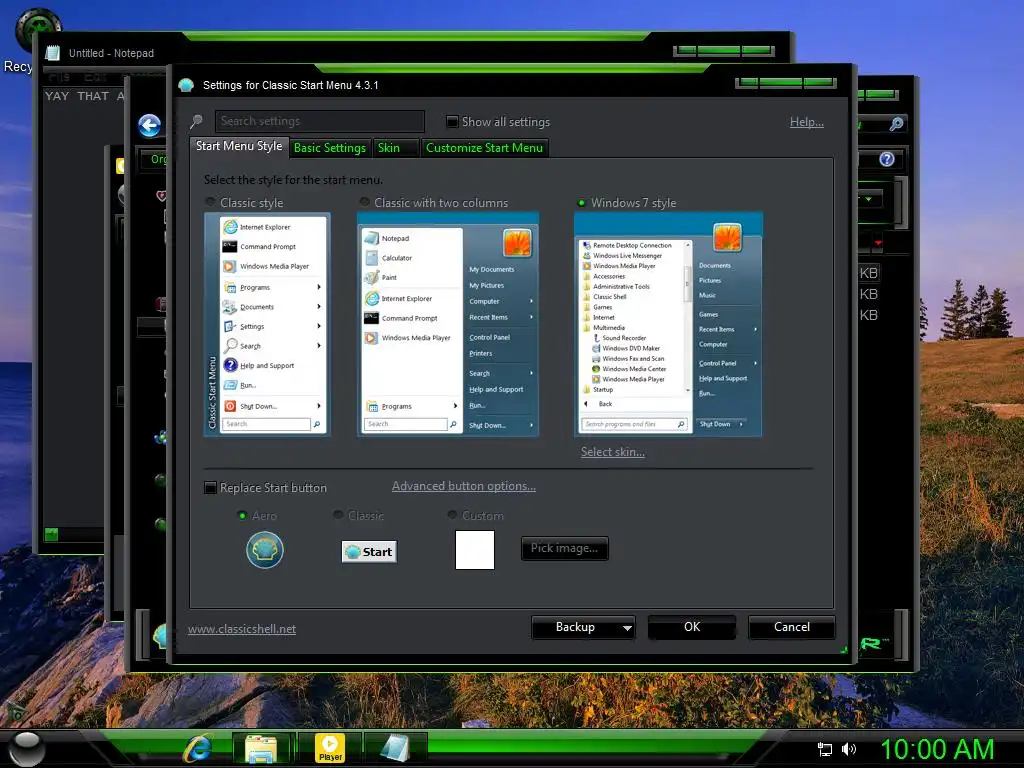Select Classic style radio button
The width and height of the screenshot is (1024, 768).
210,202
